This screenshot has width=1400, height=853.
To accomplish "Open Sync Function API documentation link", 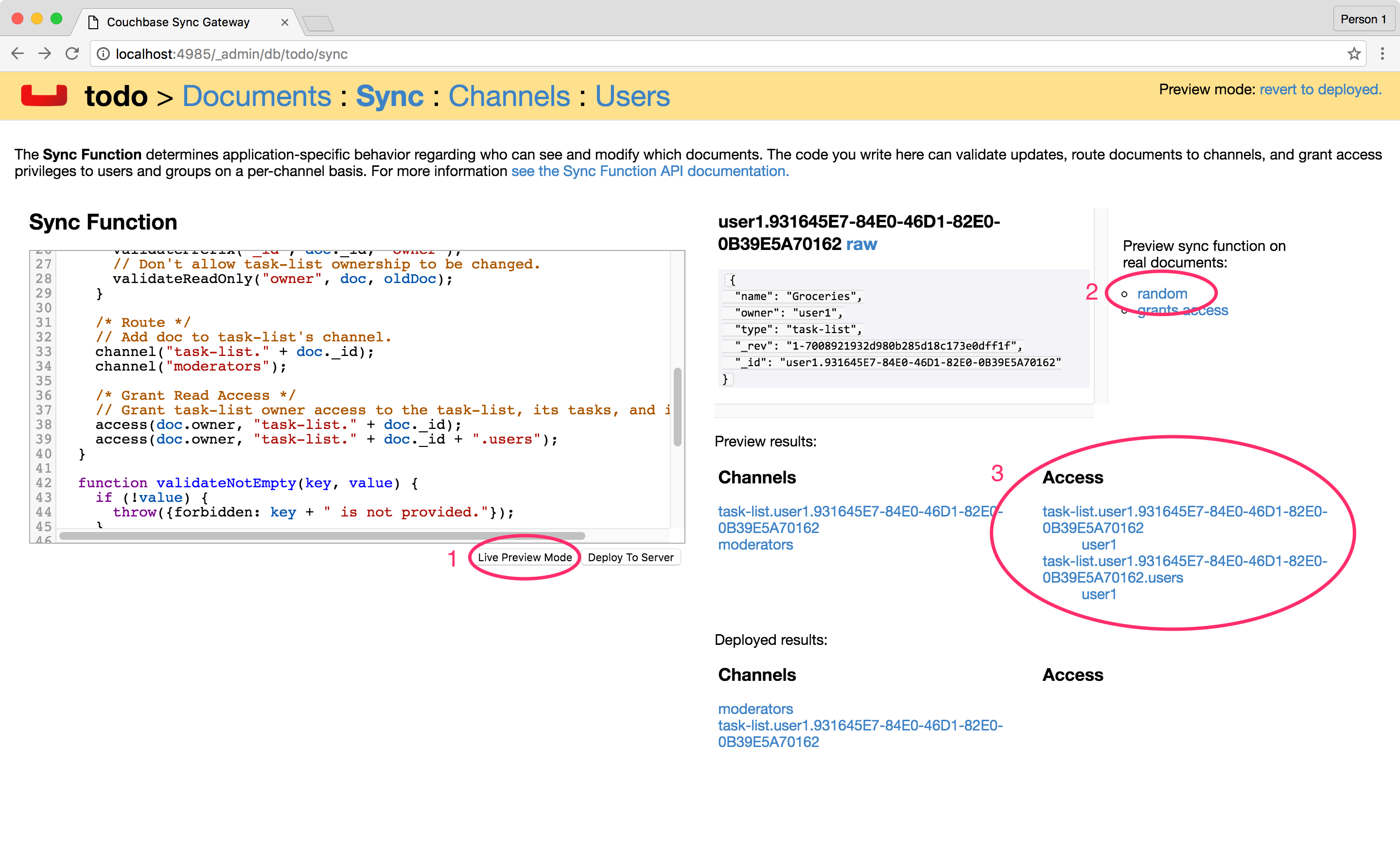I will (x=649, y=171).
